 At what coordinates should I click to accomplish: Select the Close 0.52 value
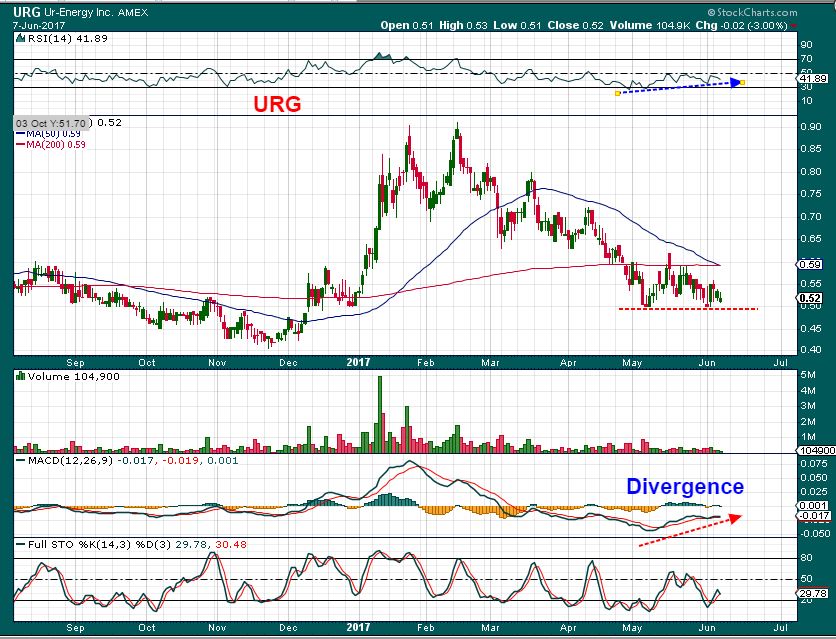573,25
